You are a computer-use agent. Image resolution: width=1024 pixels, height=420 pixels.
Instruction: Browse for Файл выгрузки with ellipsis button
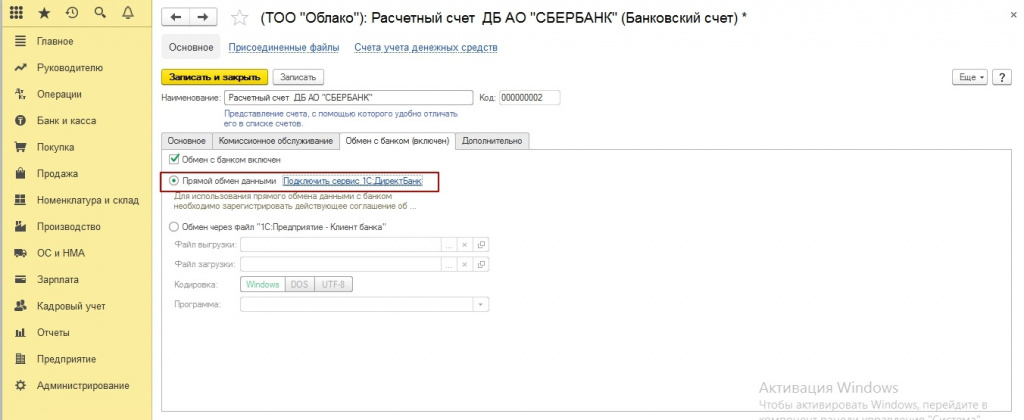coord(449,245)
